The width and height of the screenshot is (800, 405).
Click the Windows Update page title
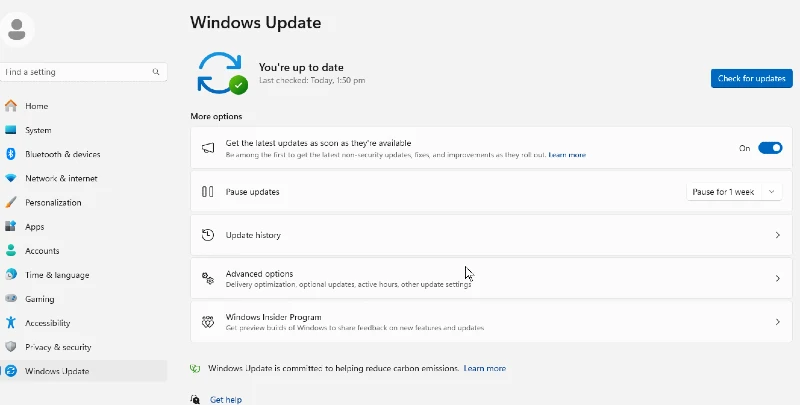point(256,22)
